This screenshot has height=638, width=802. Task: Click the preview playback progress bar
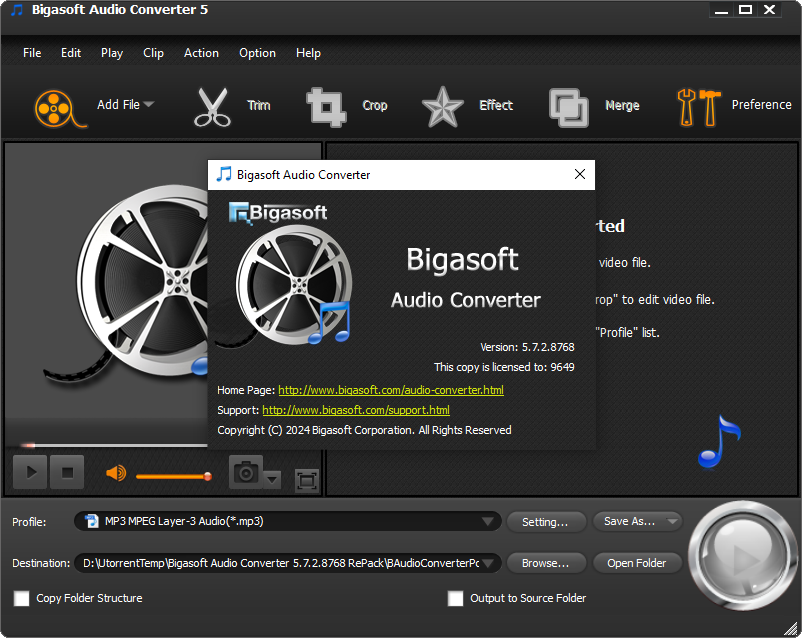tap(114, 446)
